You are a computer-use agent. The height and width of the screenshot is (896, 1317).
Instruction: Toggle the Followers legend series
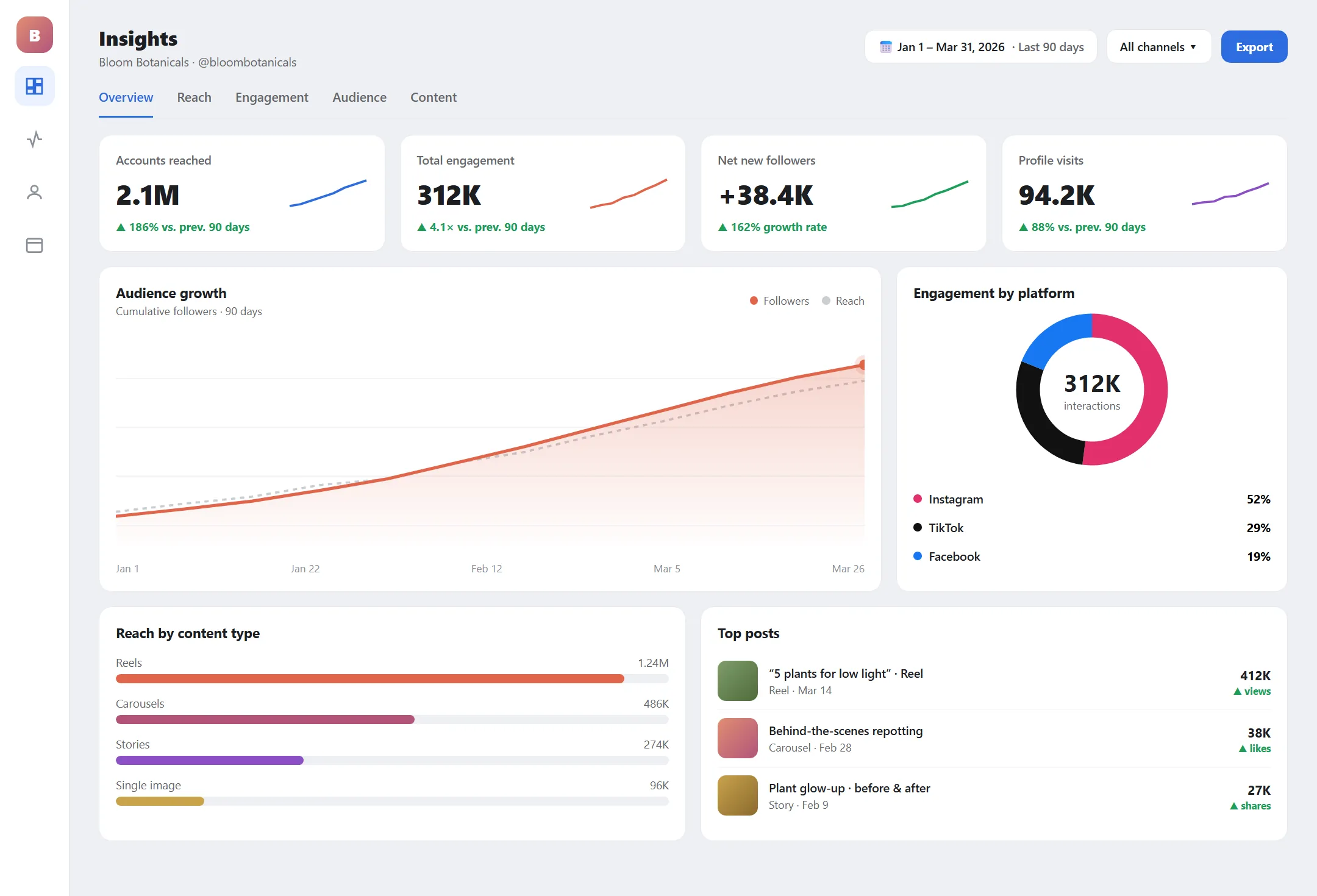779,300
